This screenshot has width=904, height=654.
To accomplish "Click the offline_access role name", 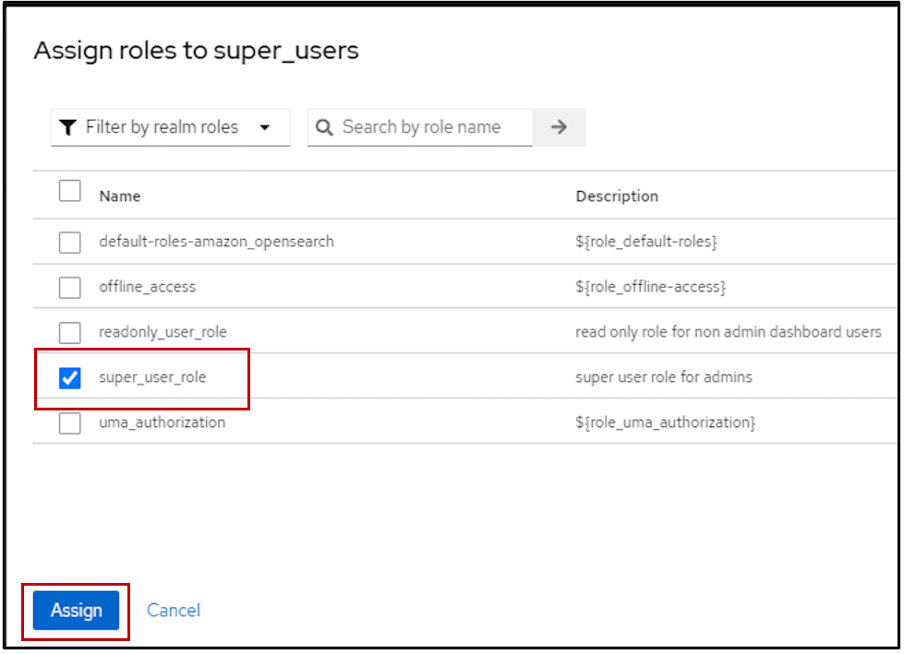I will tap(147, 287).
